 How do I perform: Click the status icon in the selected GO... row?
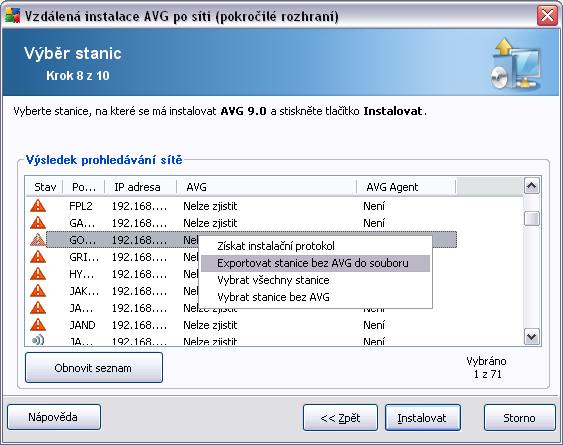38,240
